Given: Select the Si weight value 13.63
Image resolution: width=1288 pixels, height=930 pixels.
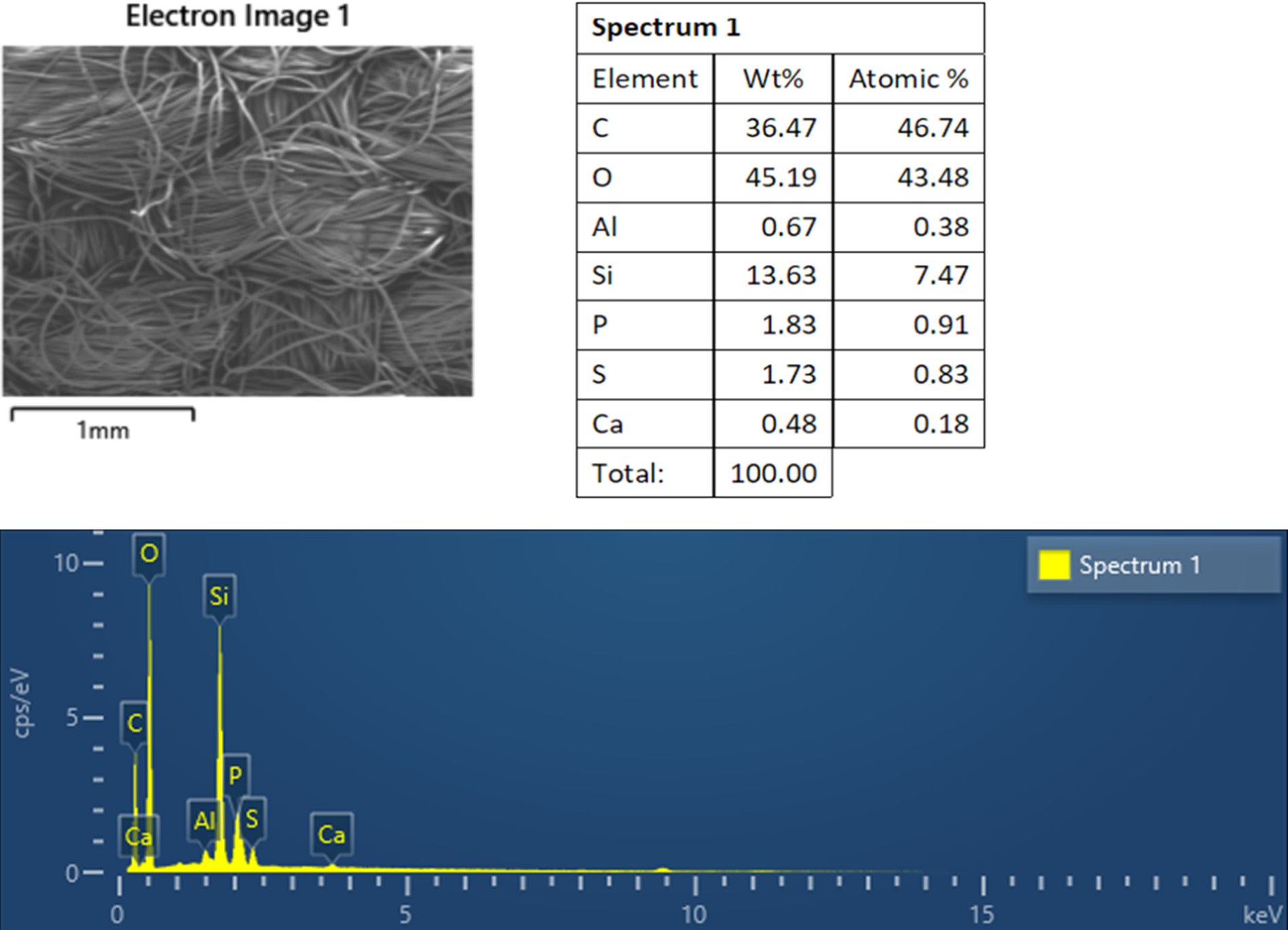Looking at the screenshot, I should 780,276.
